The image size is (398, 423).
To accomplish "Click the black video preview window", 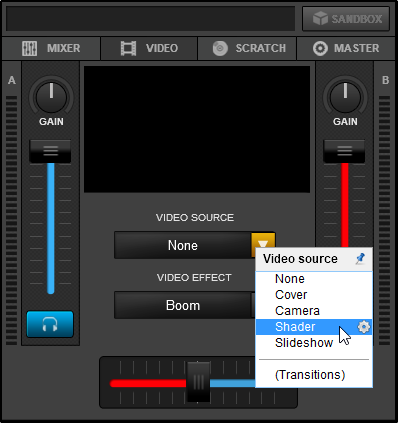I will click(197, 129).
